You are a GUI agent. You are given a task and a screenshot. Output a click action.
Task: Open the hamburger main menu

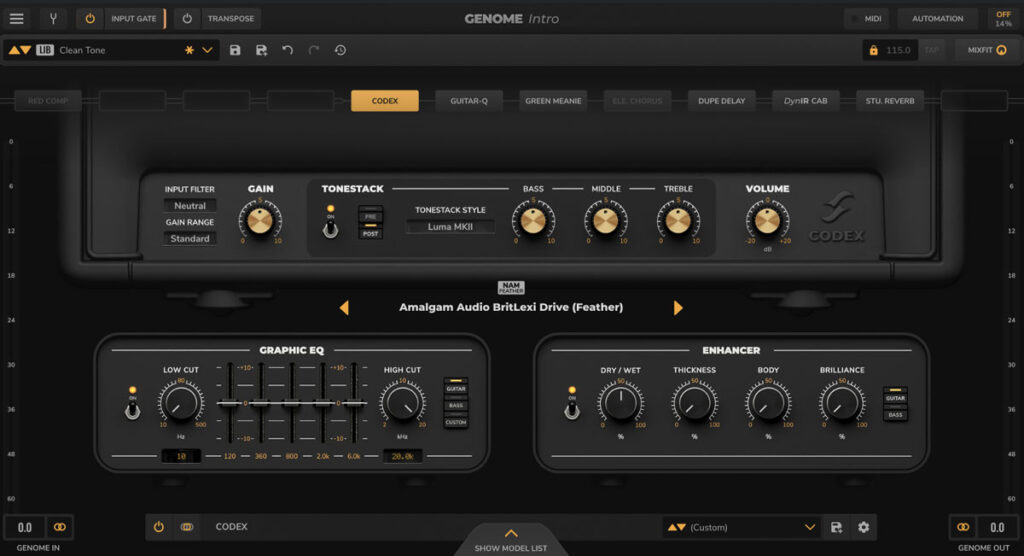pos(16,18)
